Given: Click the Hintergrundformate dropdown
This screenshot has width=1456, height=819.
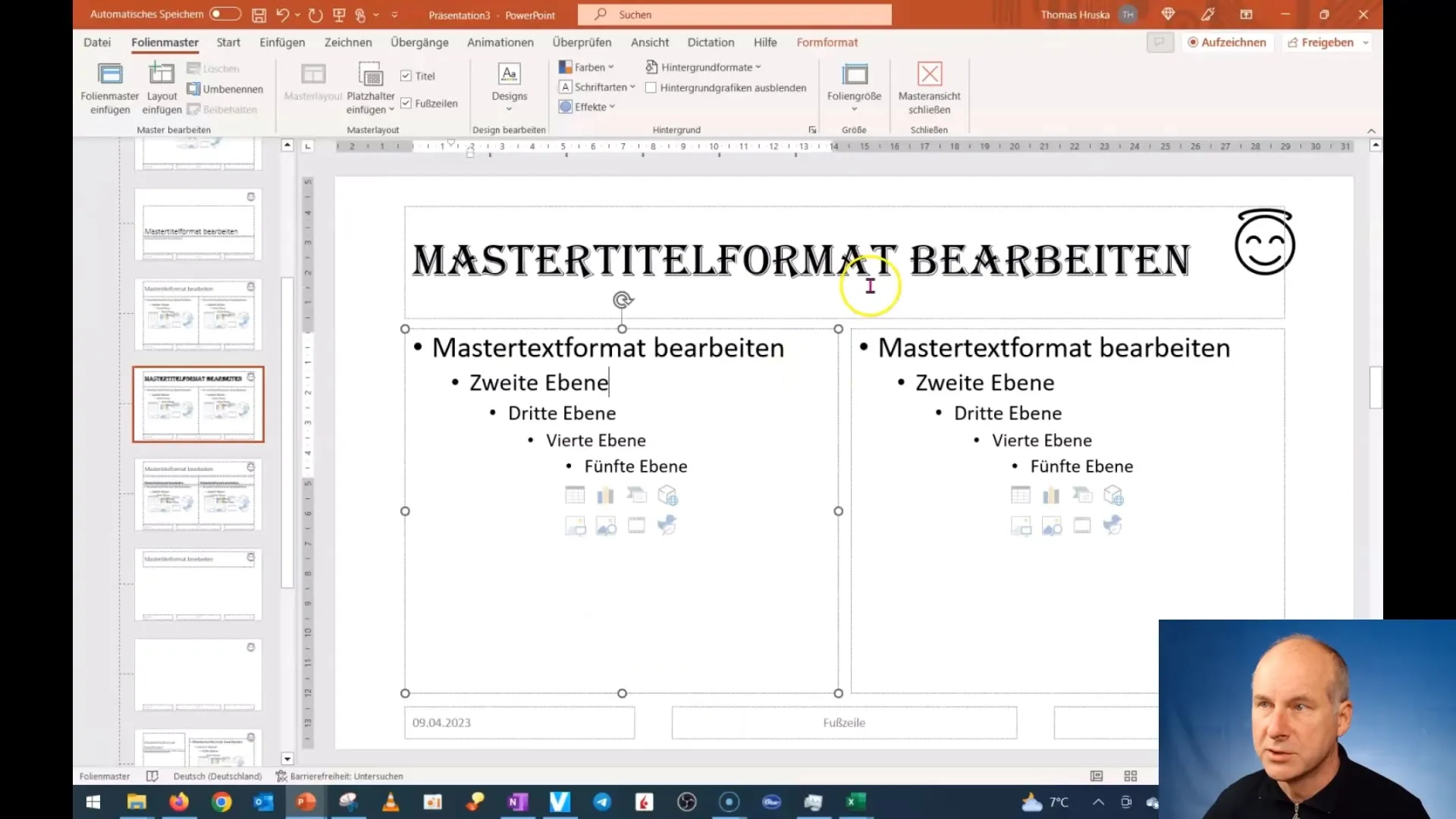Looking at the screenshot, I should (703, 66).
